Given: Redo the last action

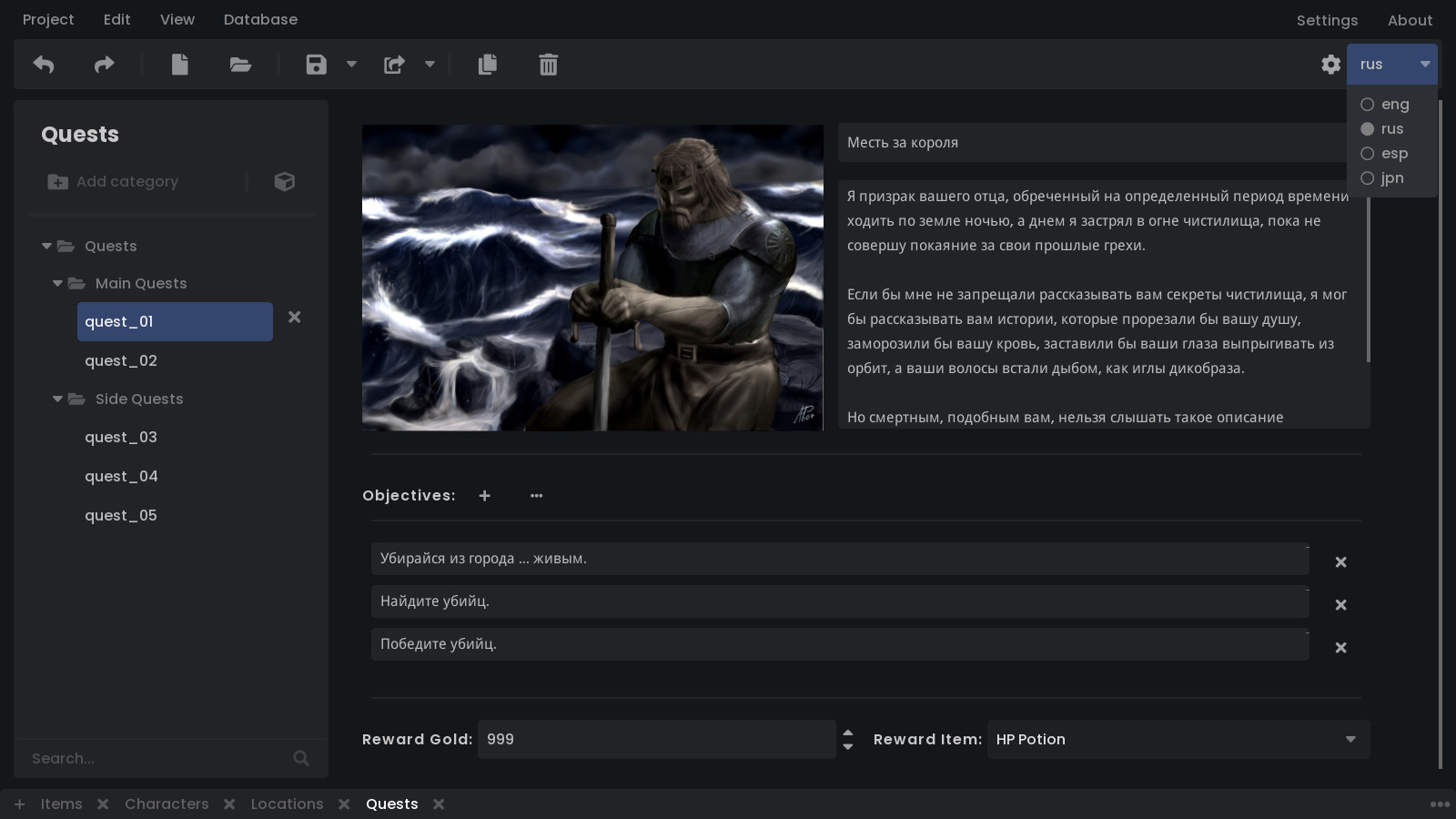Looking at the screenshot, I should (103, 65).
